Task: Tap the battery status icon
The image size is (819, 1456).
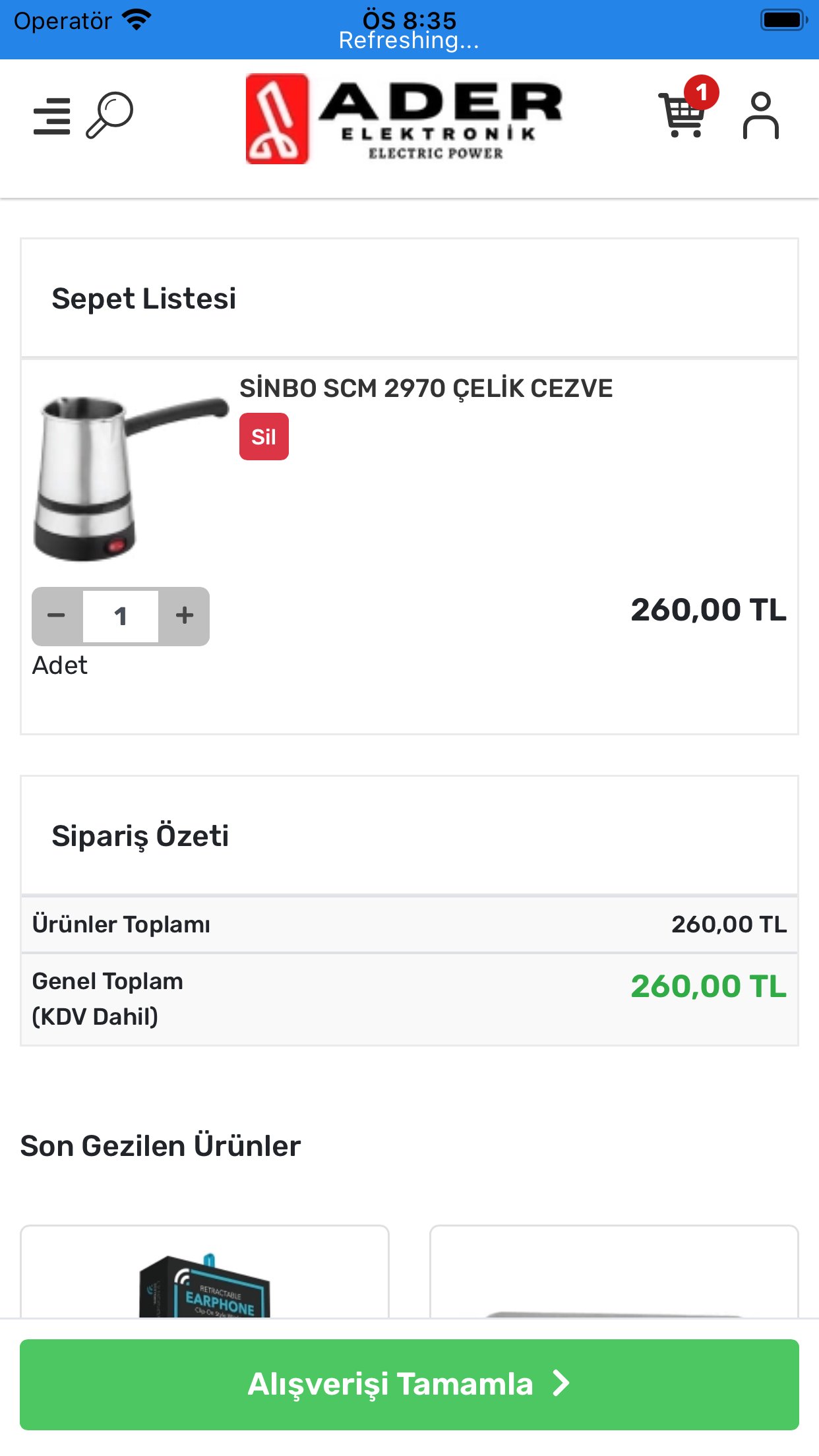Action: [x=784, y=20]
